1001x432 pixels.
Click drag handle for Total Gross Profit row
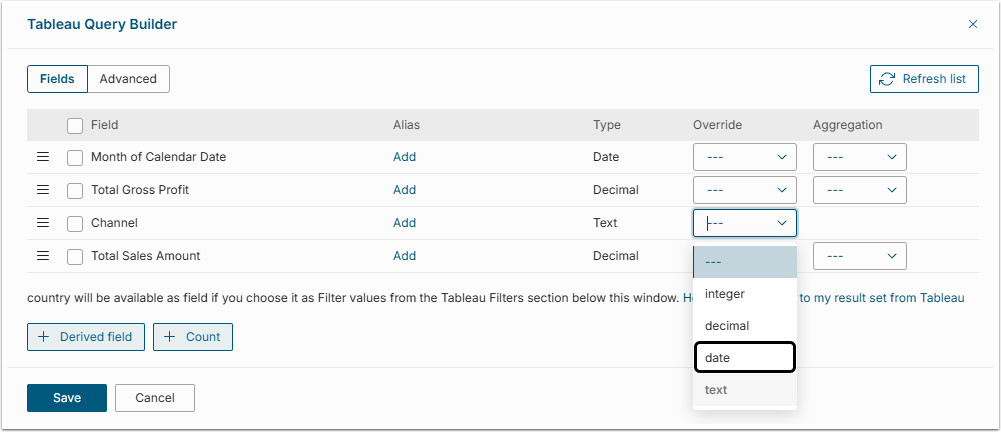coord(43,190)
